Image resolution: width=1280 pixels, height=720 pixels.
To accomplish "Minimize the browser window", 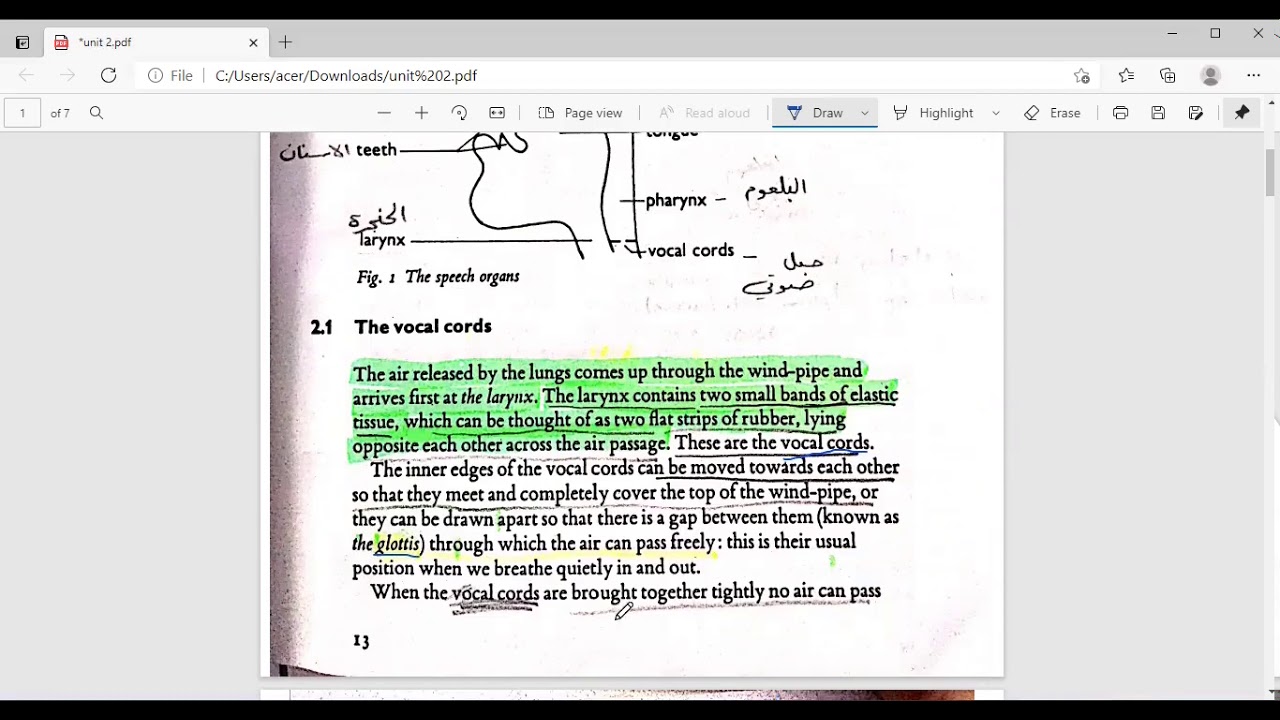I will (1172, 33).
